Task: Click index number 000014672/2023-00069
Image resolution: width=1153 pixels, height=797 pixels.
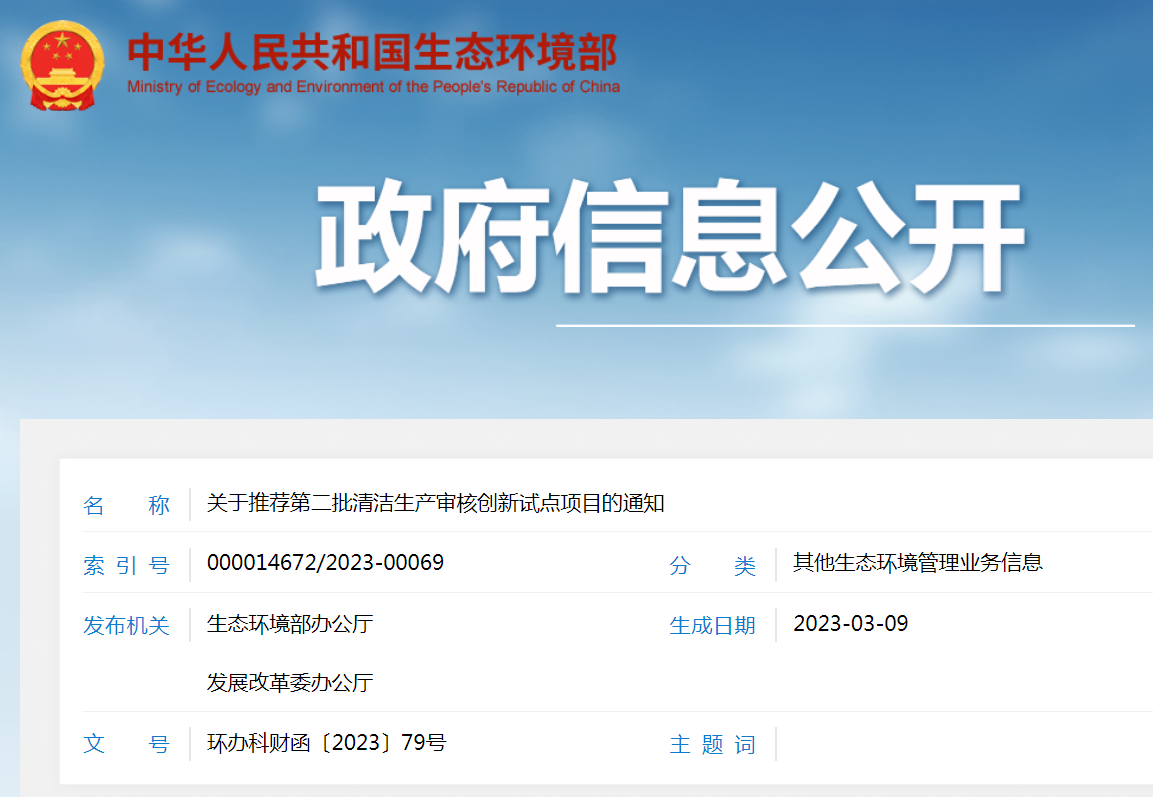Action: click(325, 563)
